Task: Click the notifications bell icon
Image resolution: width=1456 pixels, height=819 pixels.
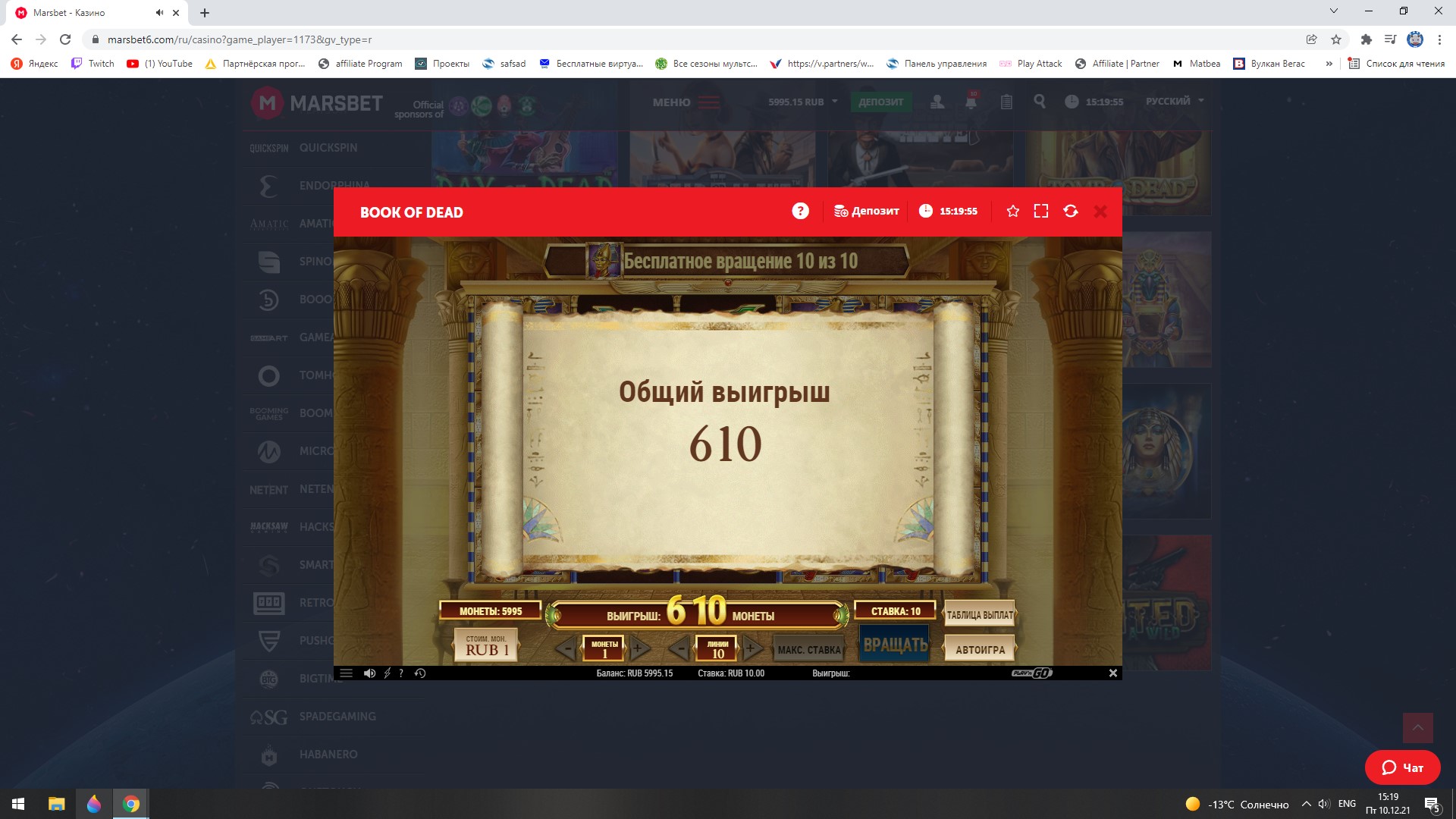Action: pyautogui.click(x=971, y=102)
